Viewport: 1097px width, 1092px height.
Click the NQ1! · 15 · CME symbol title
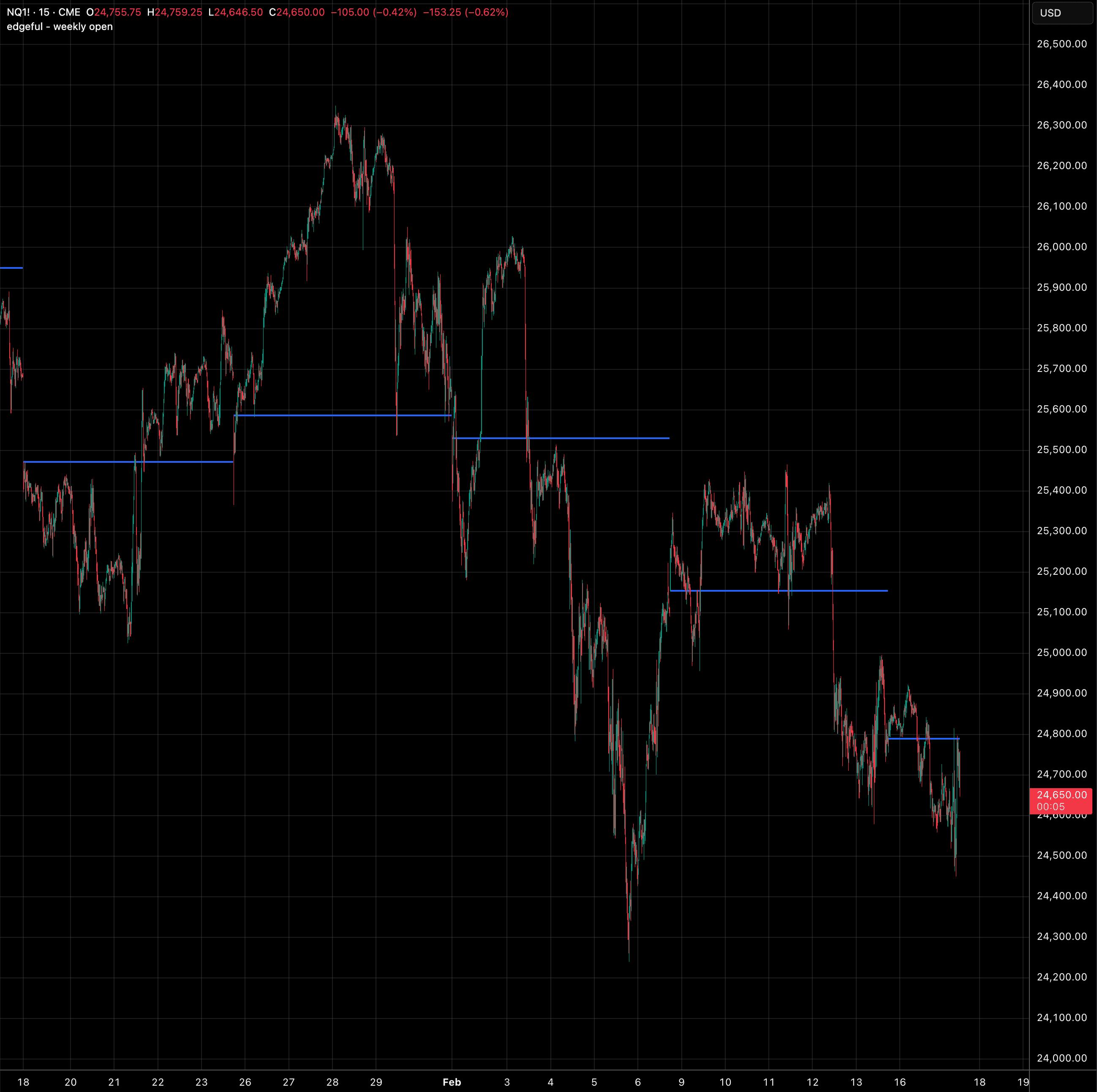point(43,13)
